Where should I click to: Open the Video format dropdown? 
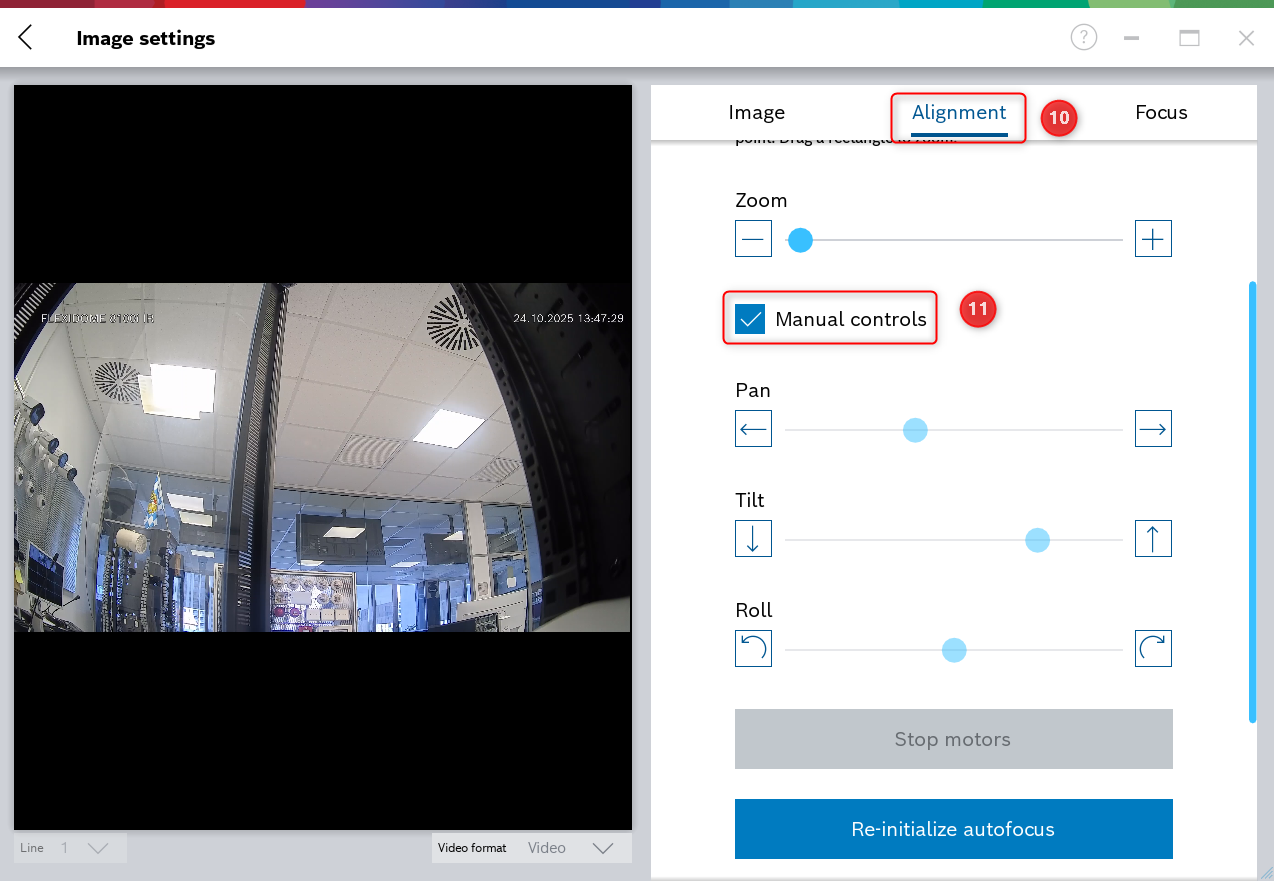[602, 848]
